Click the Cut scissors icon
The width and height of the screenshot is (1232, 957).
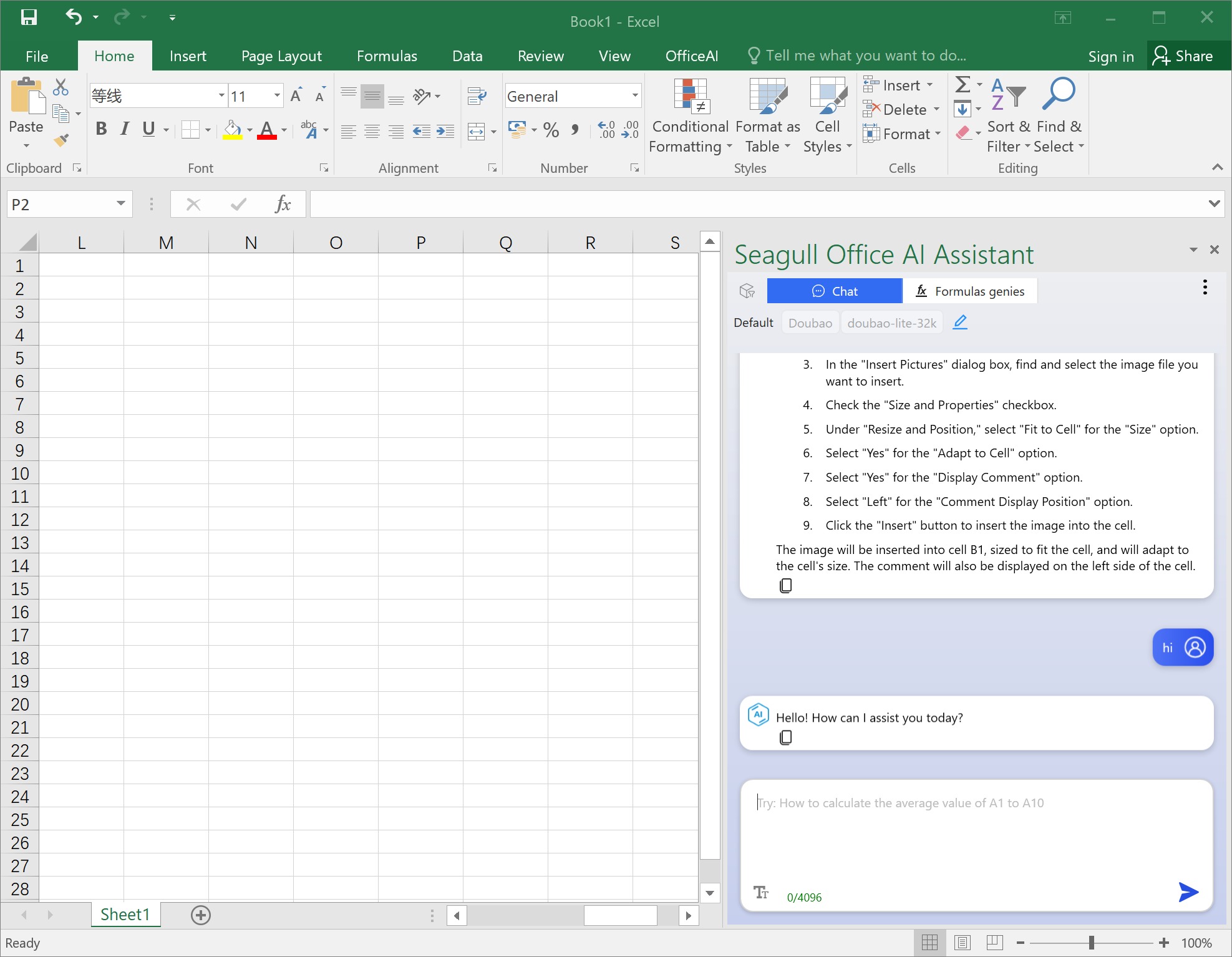pos(61,87)
